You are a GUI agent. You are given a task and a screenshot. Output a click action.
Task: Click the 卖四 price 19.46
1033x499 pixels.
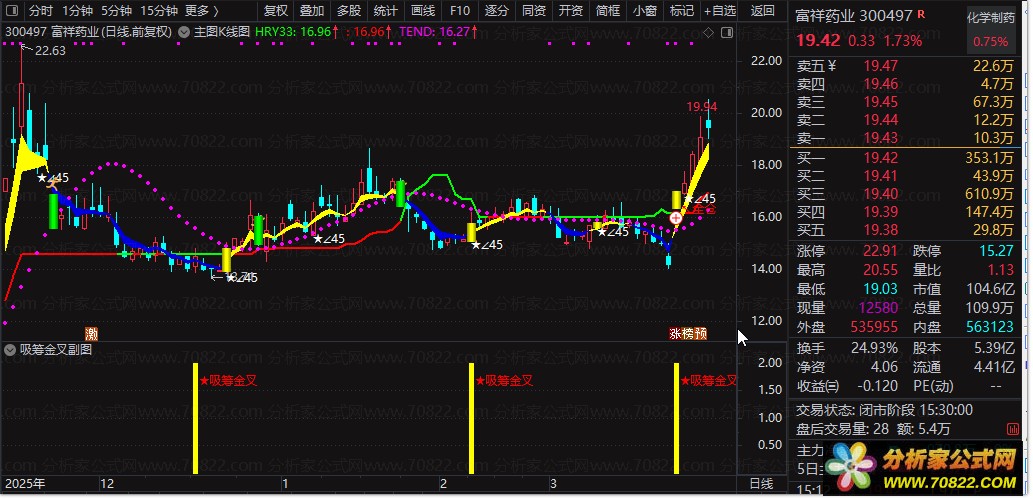click(881, 84)
